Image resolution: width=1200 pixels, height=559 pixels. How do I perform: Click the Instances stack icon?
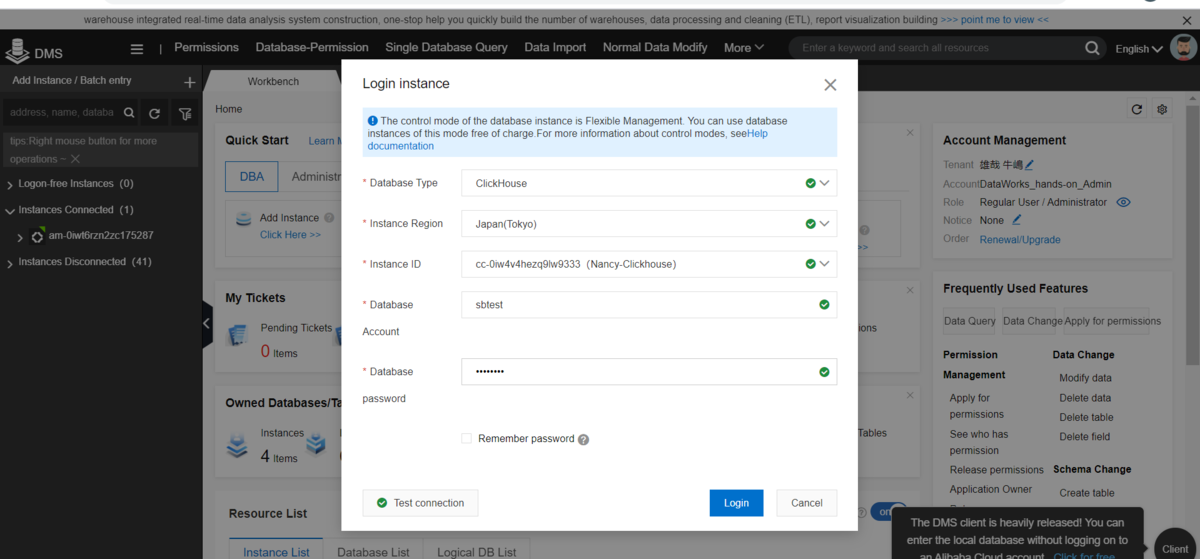[237, 444]
